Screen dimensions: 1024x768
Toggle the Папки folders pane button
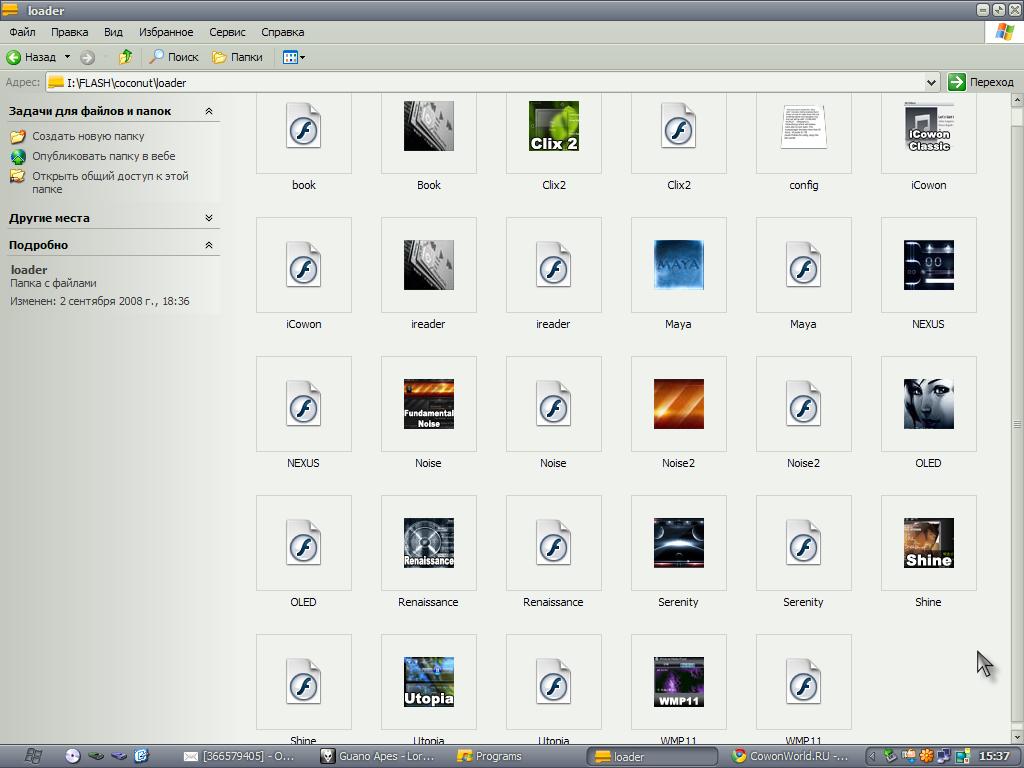[x=237, y=57]
